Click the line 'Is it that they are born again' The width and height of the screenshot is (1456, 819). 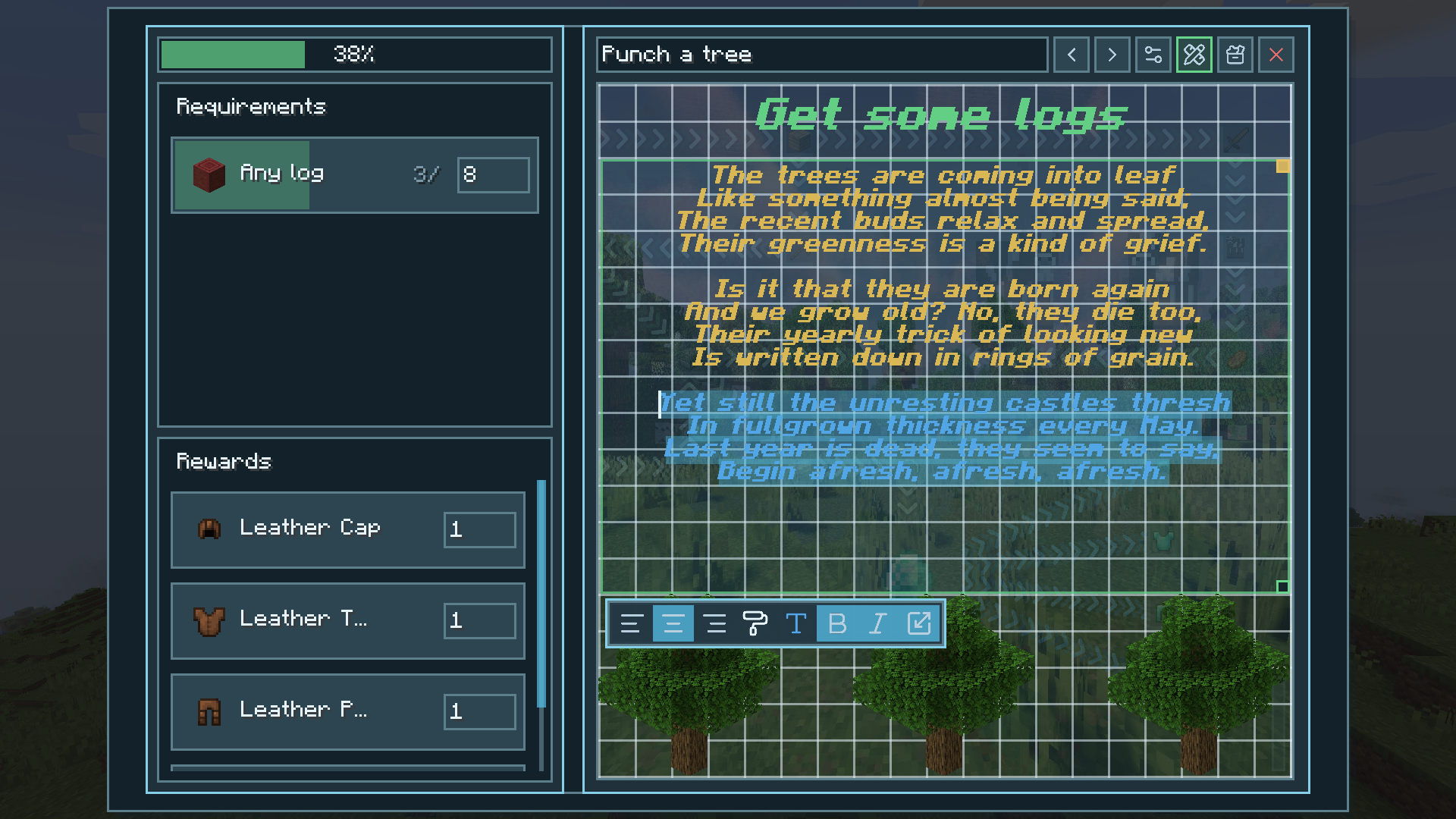(943, 289)
